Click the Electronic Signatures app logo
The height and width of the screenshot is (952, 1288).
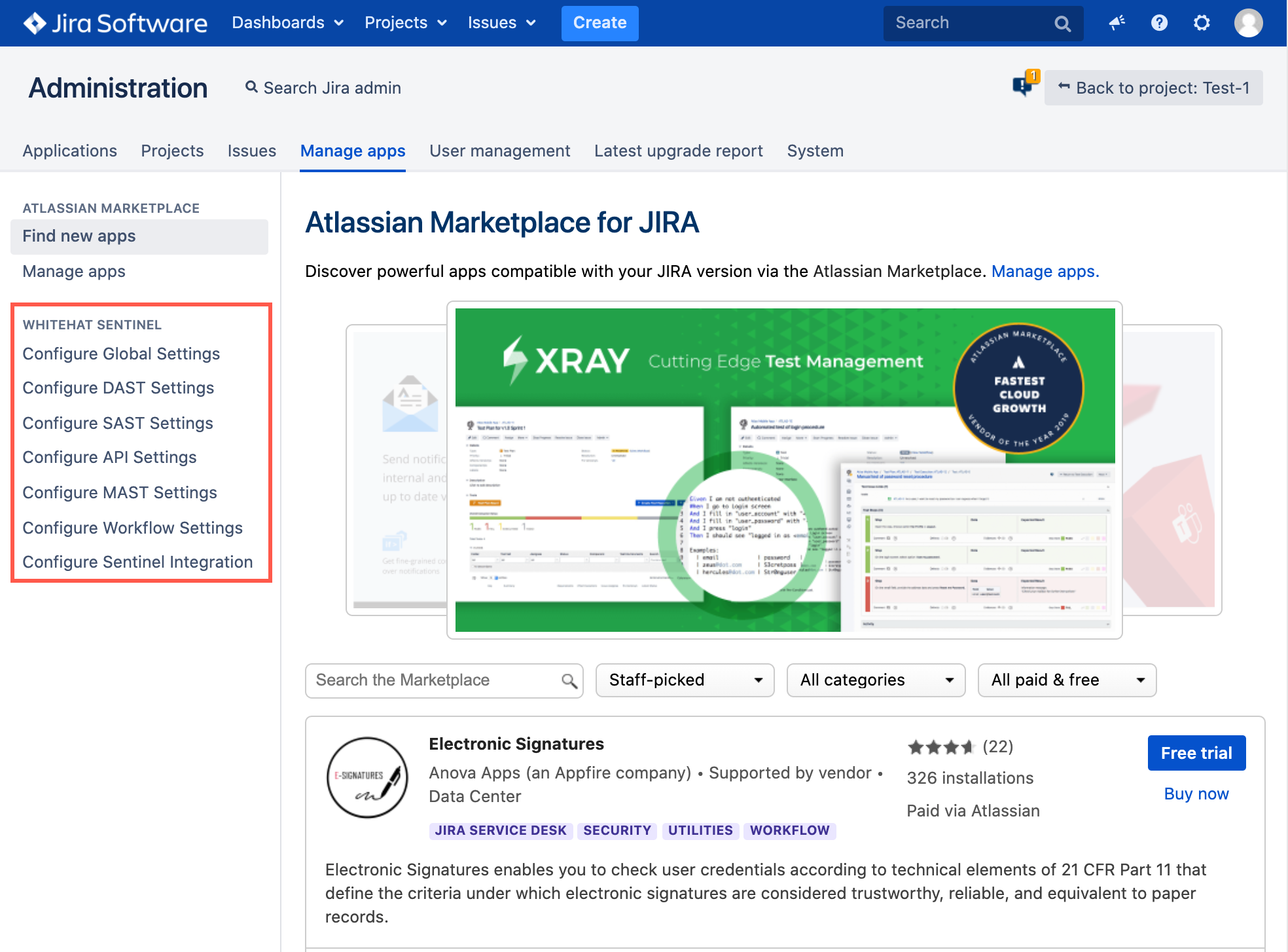[x=367, y=777]
